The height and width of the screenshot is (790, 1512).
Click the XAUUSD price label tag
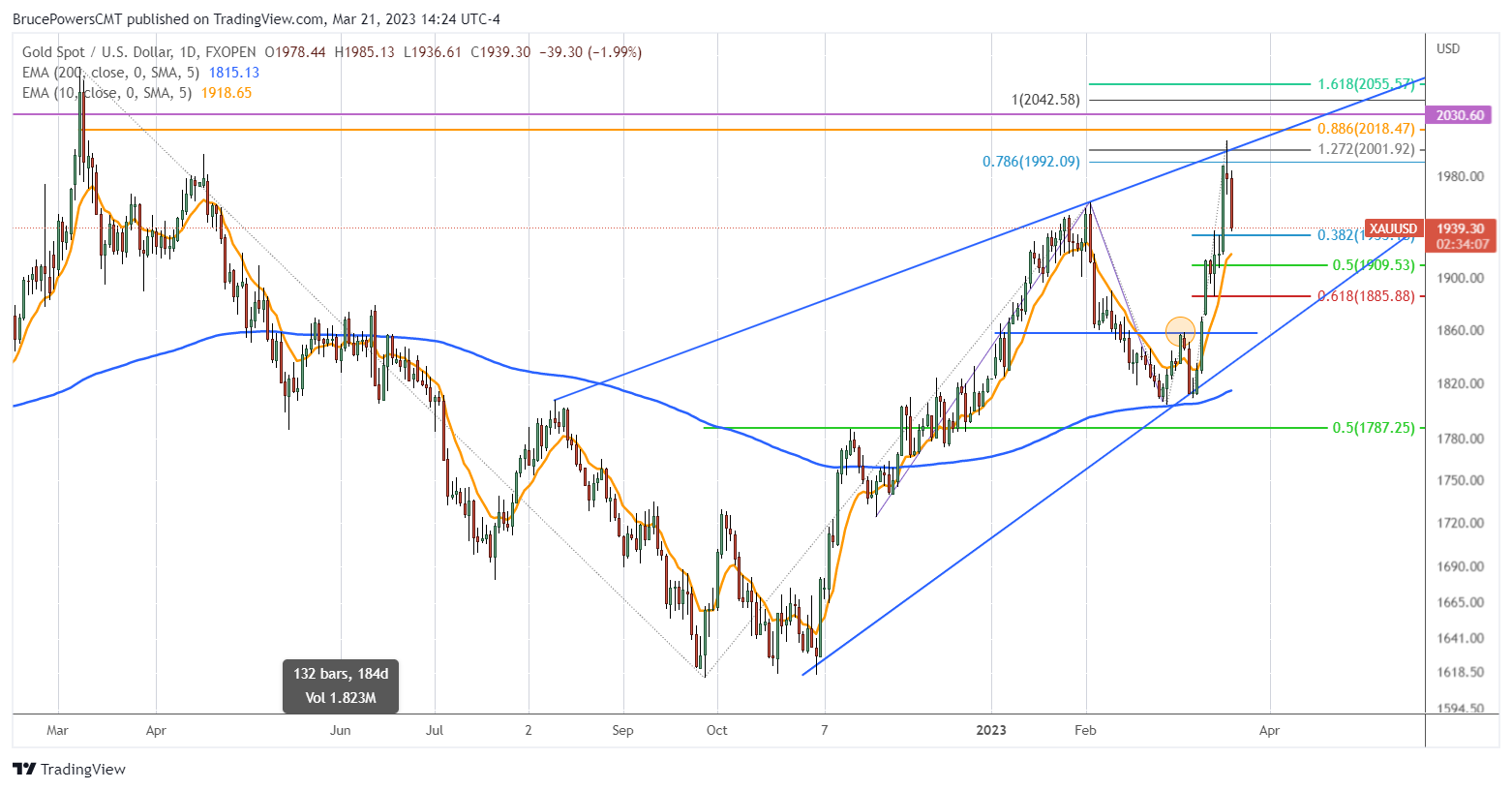click(x=1393, y=228)
